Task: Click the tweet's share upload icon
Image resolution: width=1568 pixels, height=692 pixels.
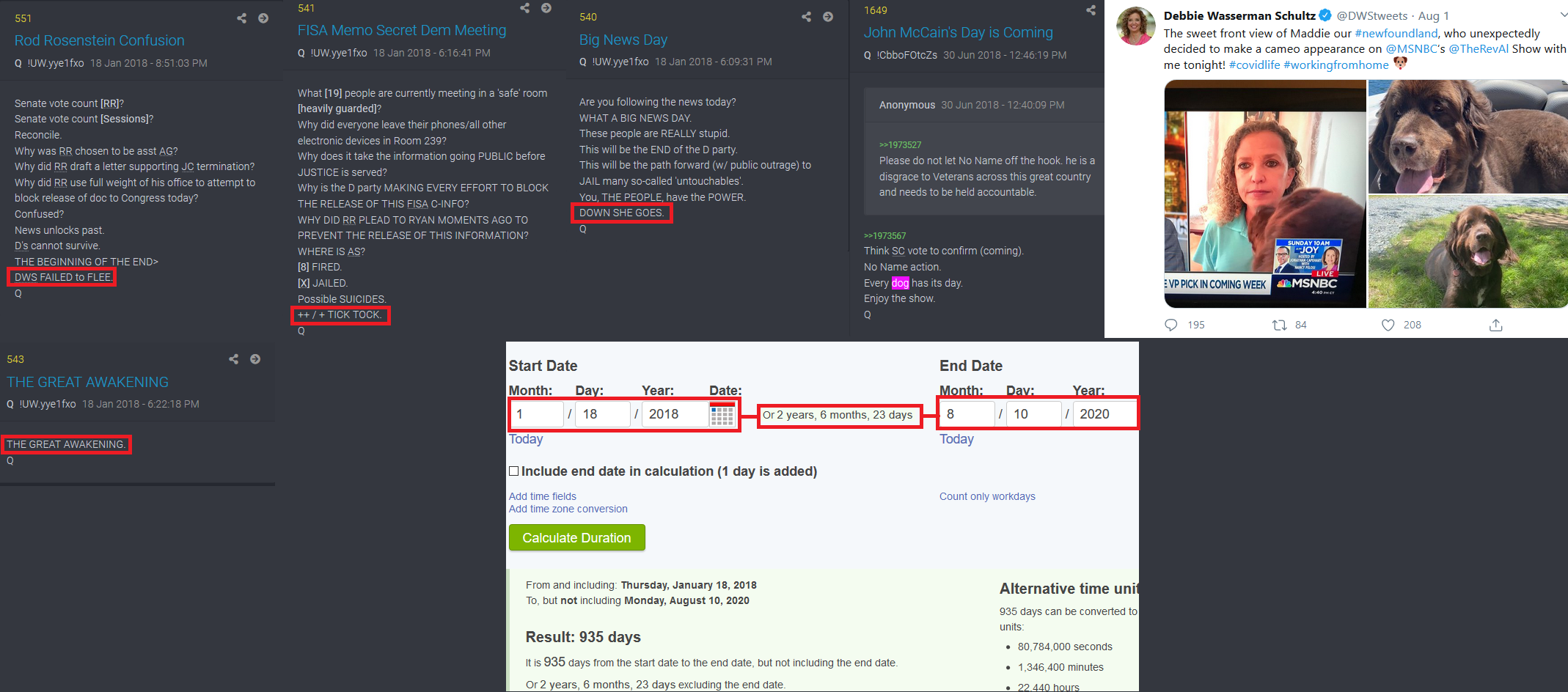Action: [x=1496, y=325]
